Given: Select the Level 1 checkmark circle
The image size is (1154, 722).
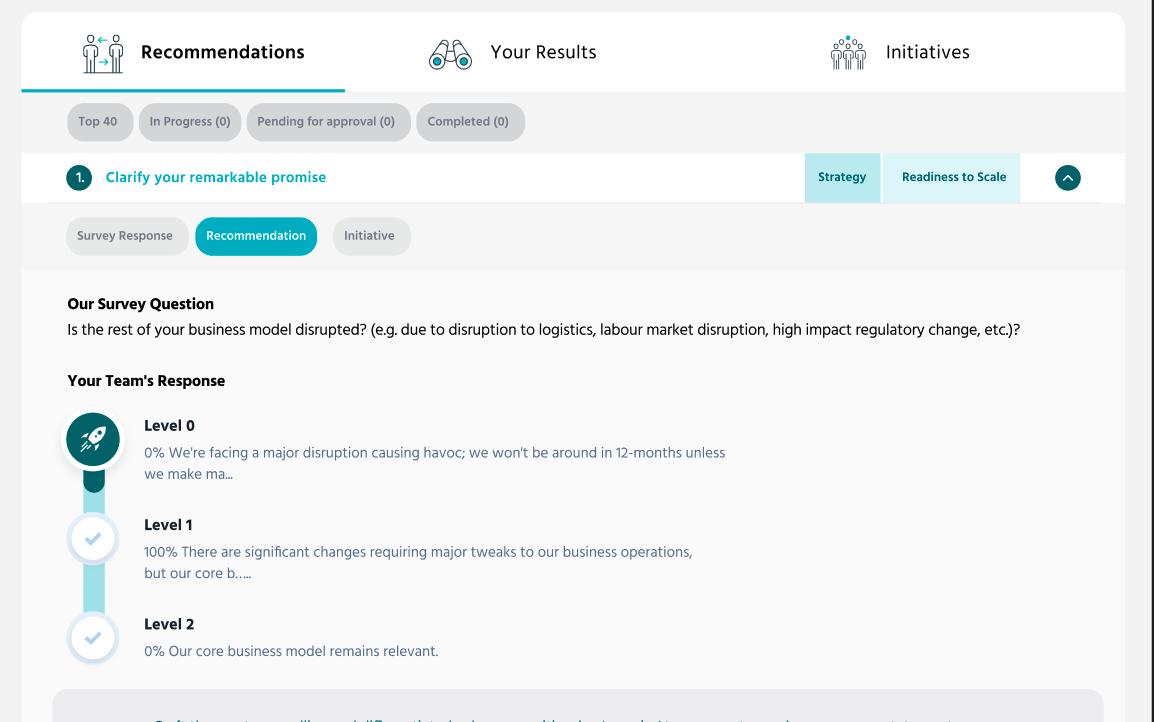Looking at the screenshot, I should (x=93, y=539).
